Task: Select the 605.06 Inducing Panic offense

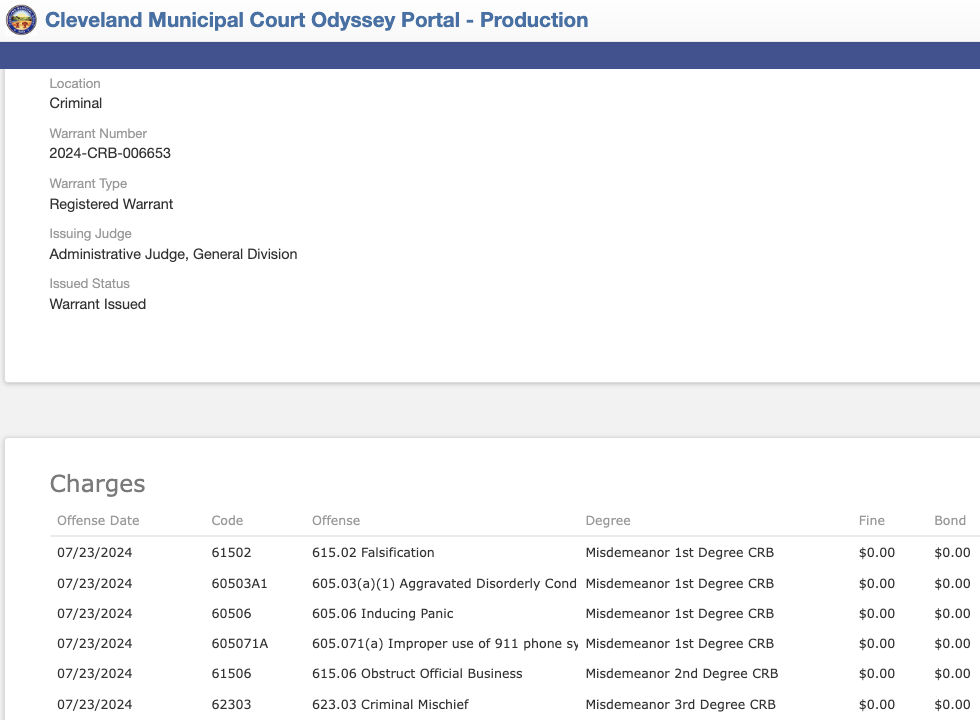Action: point(382,614)
